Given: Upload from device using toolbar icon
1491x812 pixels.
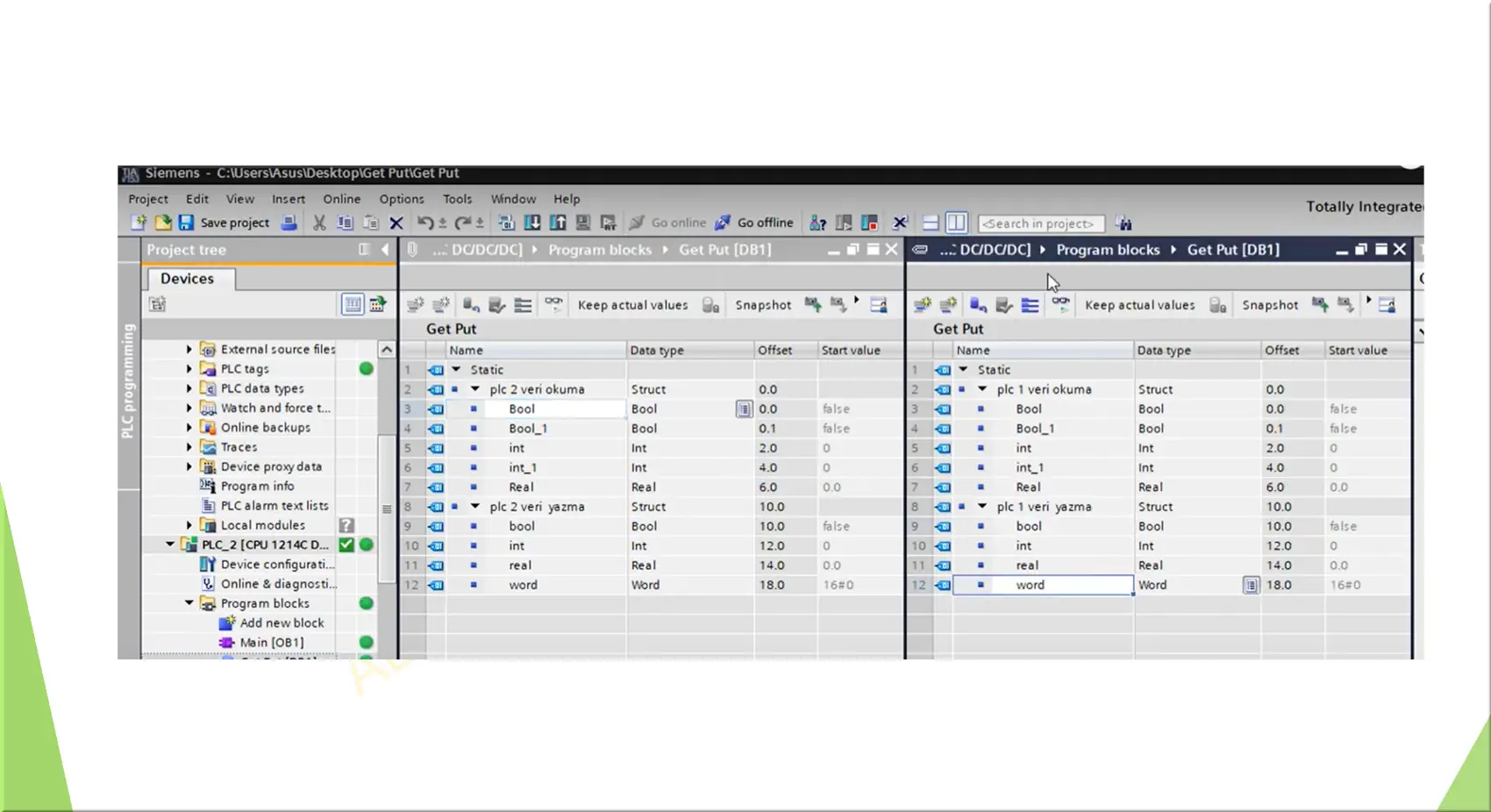Looking at the screenshot, I should 557,223.
